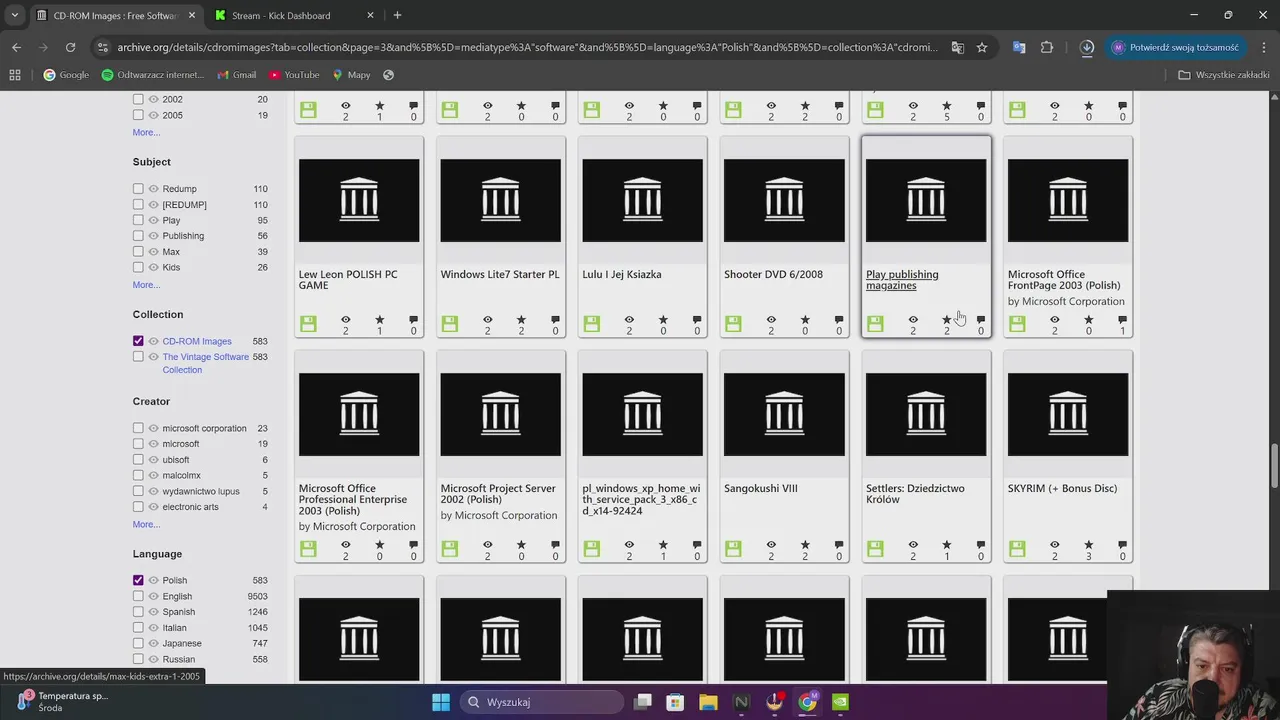Open Temperatura weather widget on taskbar

click(x=62, y=702)
